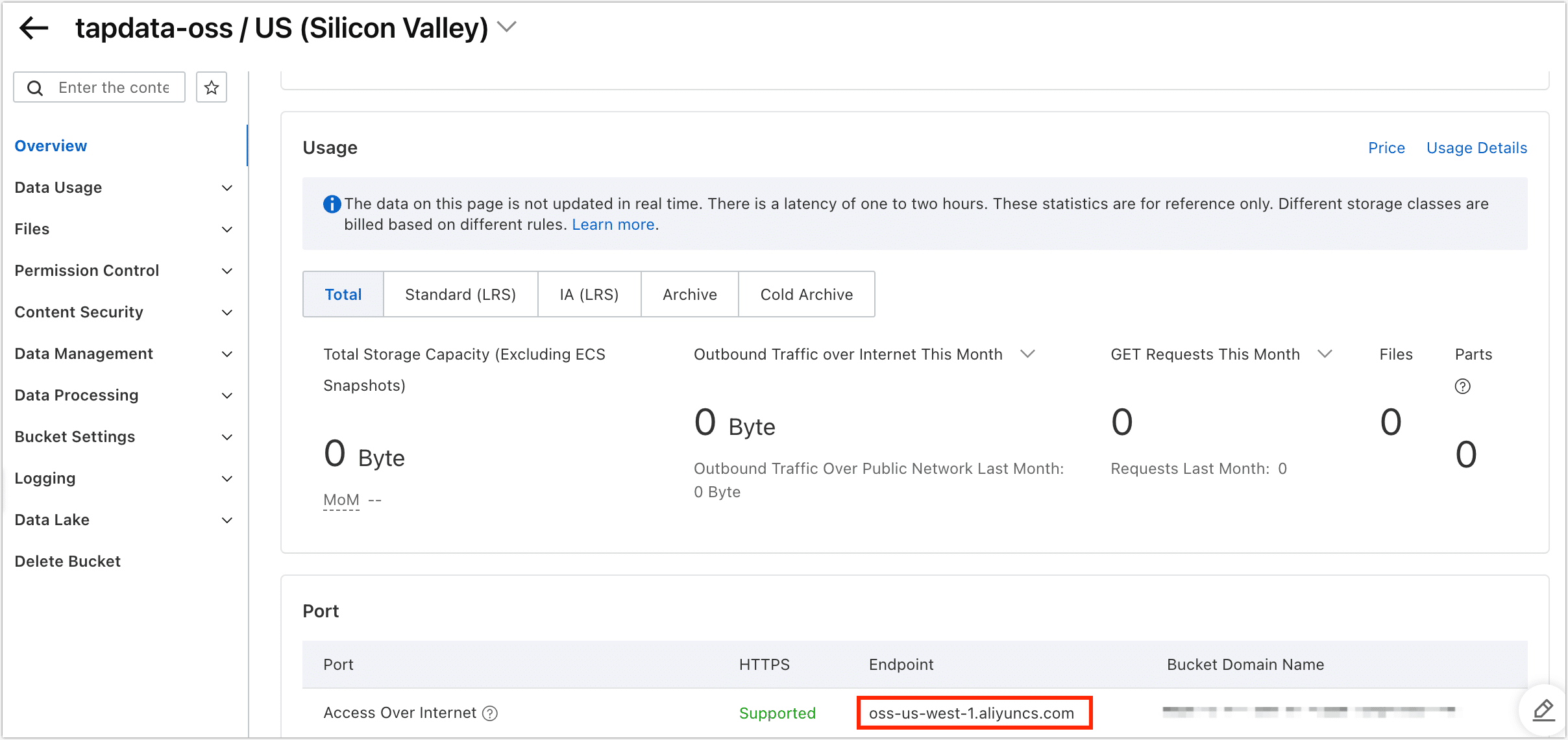
Task: Expand the Data Usage sidebar section
Action: (227, 188)
